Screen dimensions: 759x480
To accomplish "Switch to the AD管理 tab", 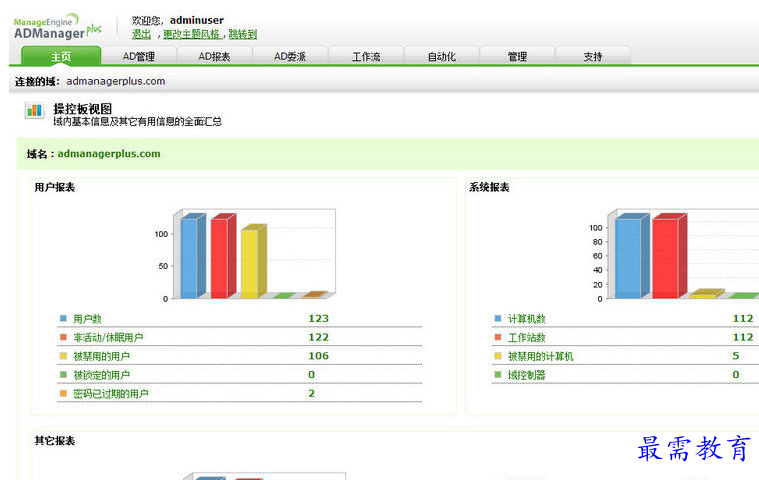I will pos(139,57).
